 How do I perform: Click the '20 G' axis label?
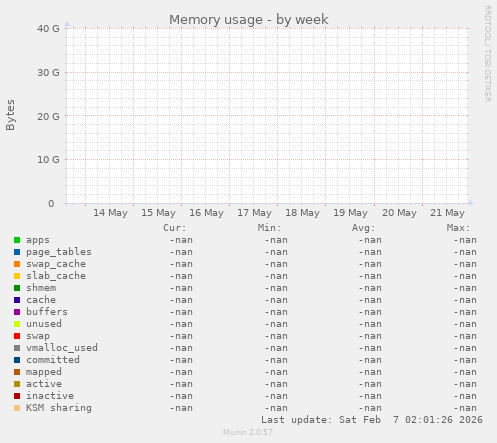pyautogui.click(x=48, y=117)
